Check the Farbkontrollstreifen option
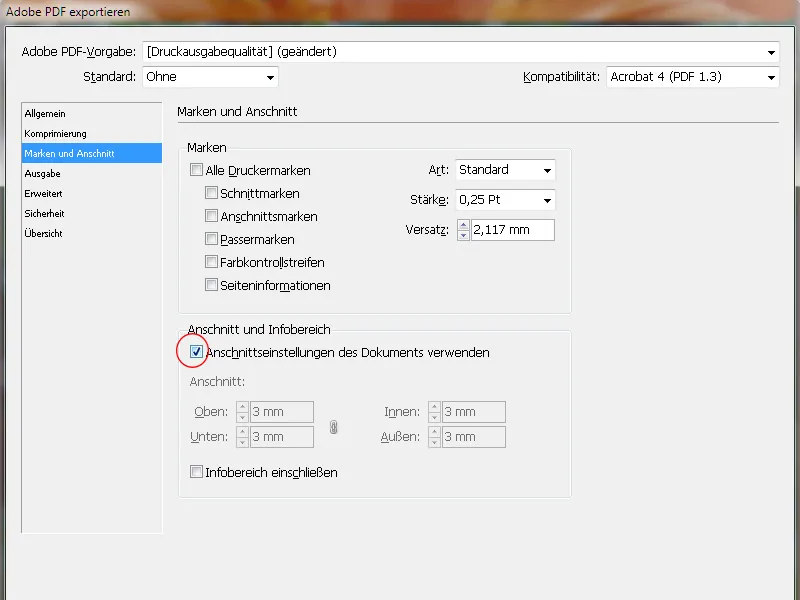The image size is (800, 600). tap(211, 262)
